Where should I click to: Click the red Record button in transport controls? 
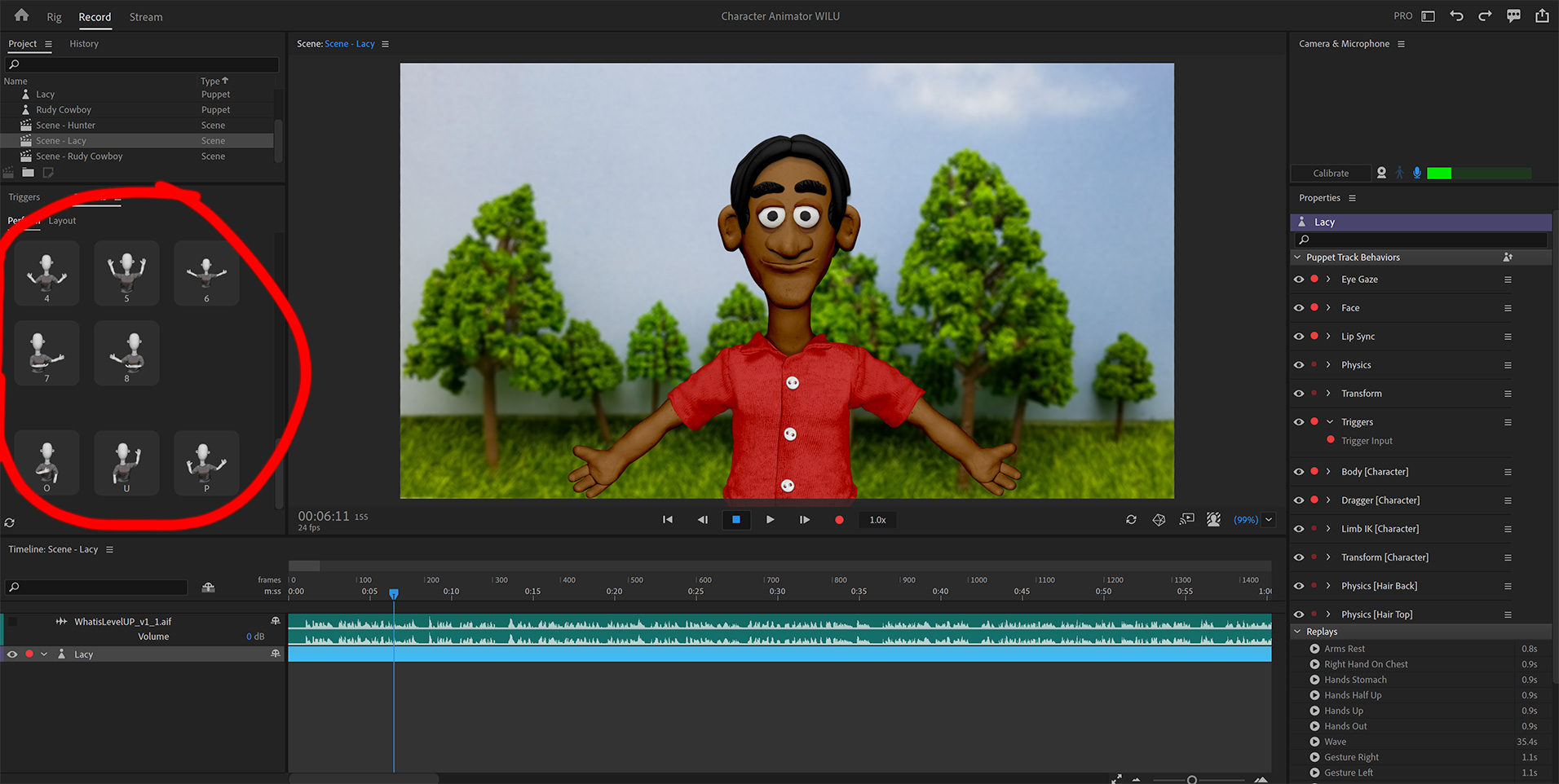(838, 519)
